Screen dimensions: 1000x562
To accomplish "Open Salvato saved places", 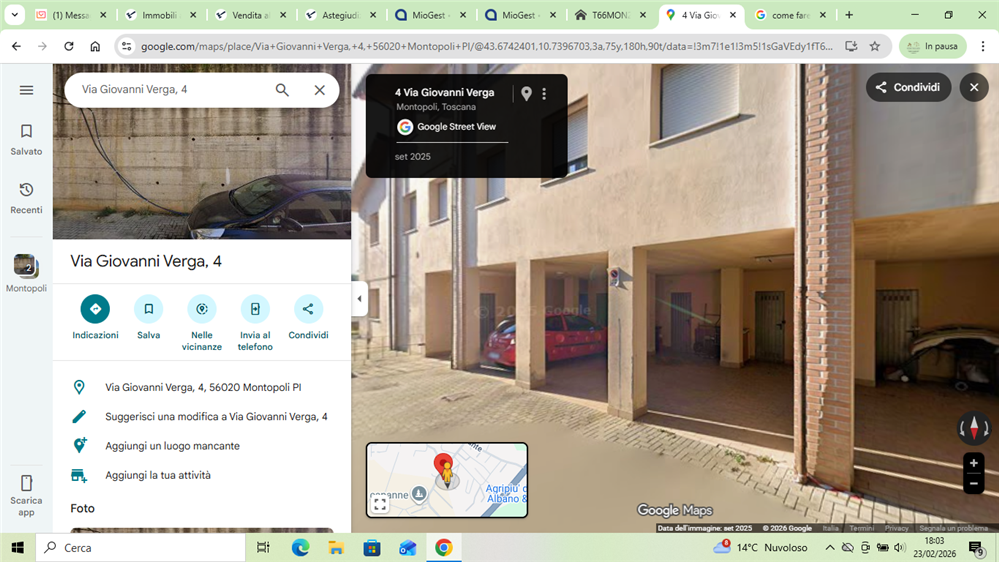I will 26,139.
